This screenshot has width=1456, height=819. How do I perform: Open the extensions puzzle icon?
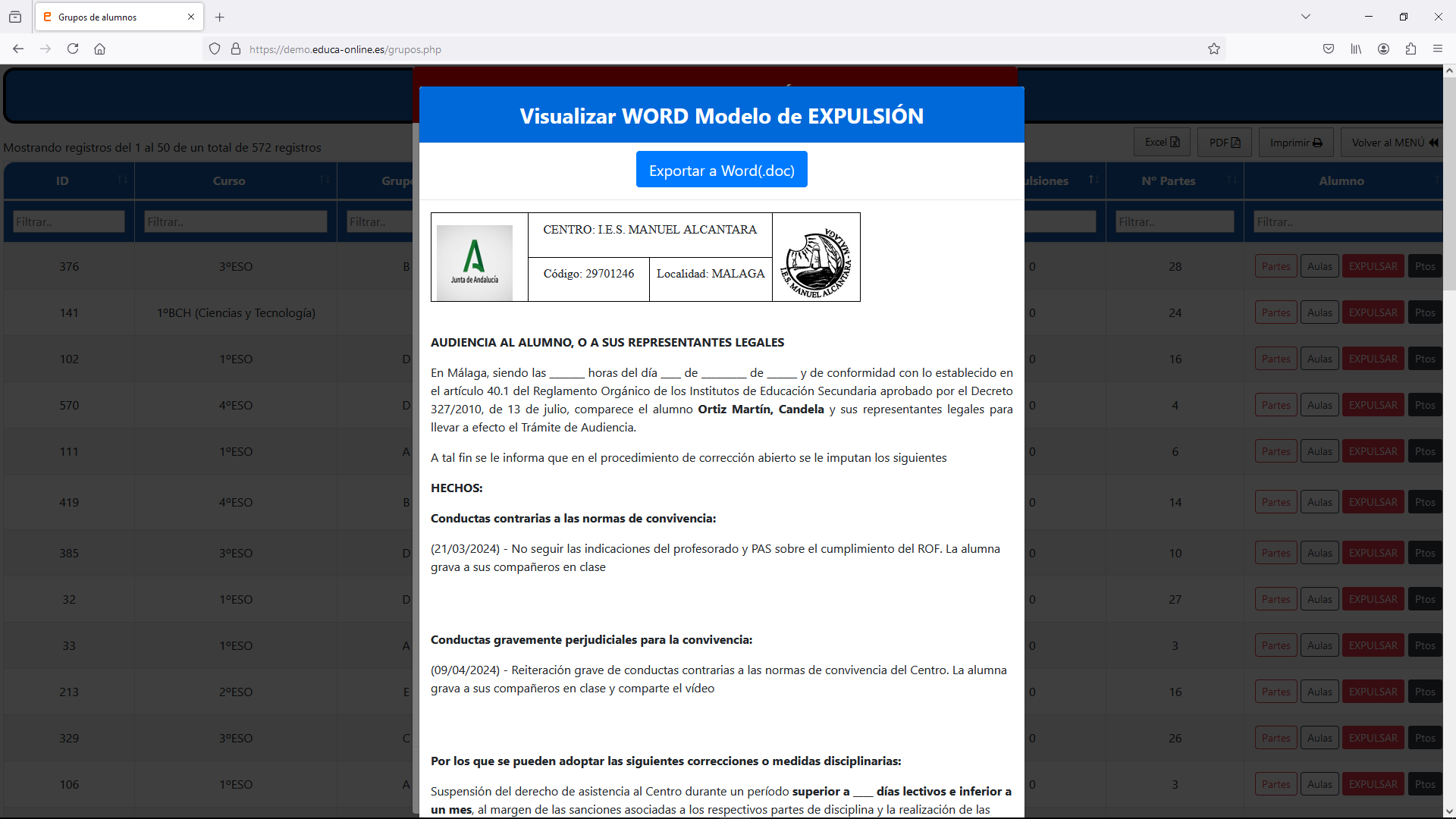click(x=1410, y=49)
